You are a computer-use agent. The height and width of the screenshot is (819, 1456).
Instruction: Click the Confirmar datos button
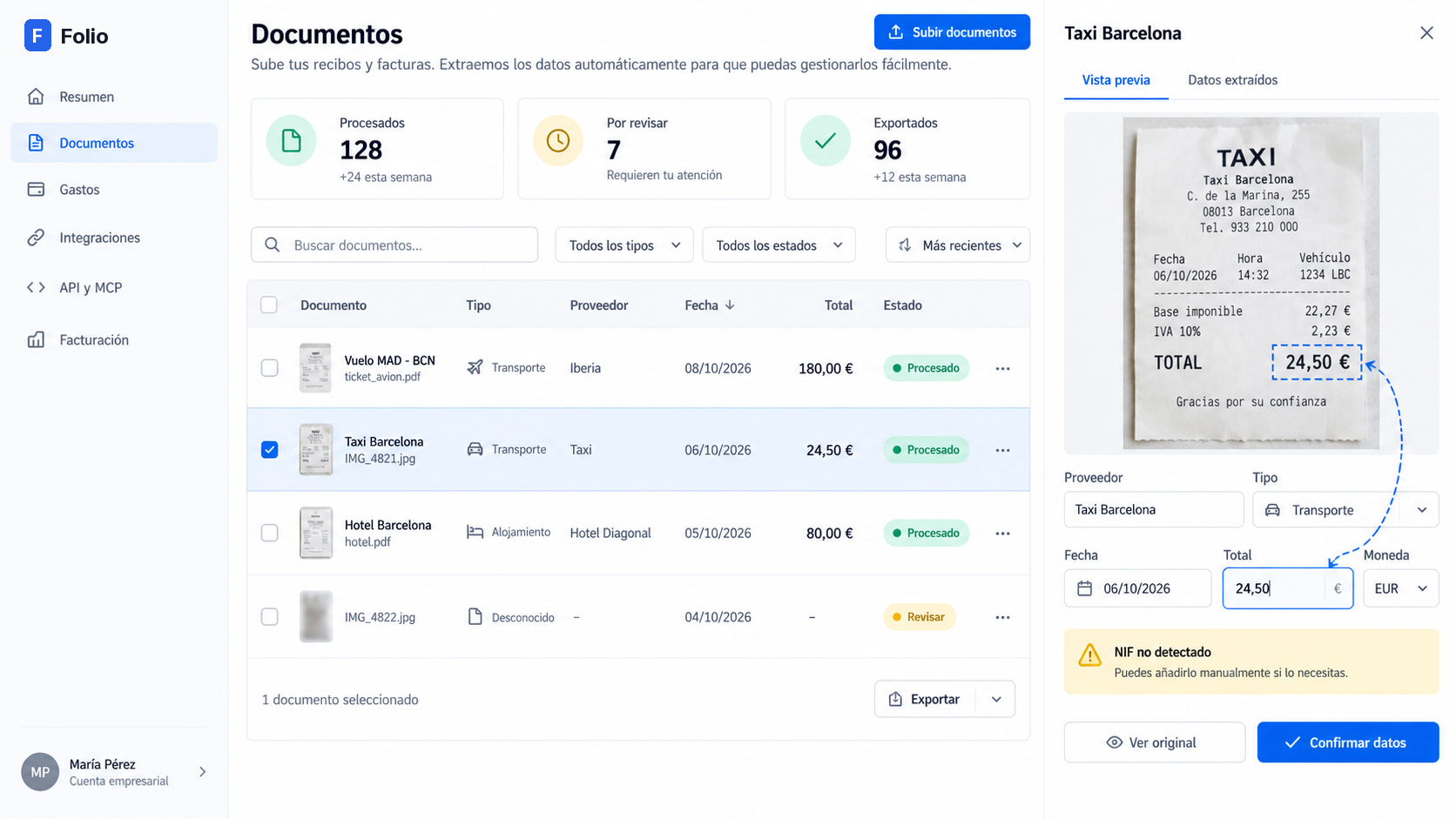tap(1348, 742)
